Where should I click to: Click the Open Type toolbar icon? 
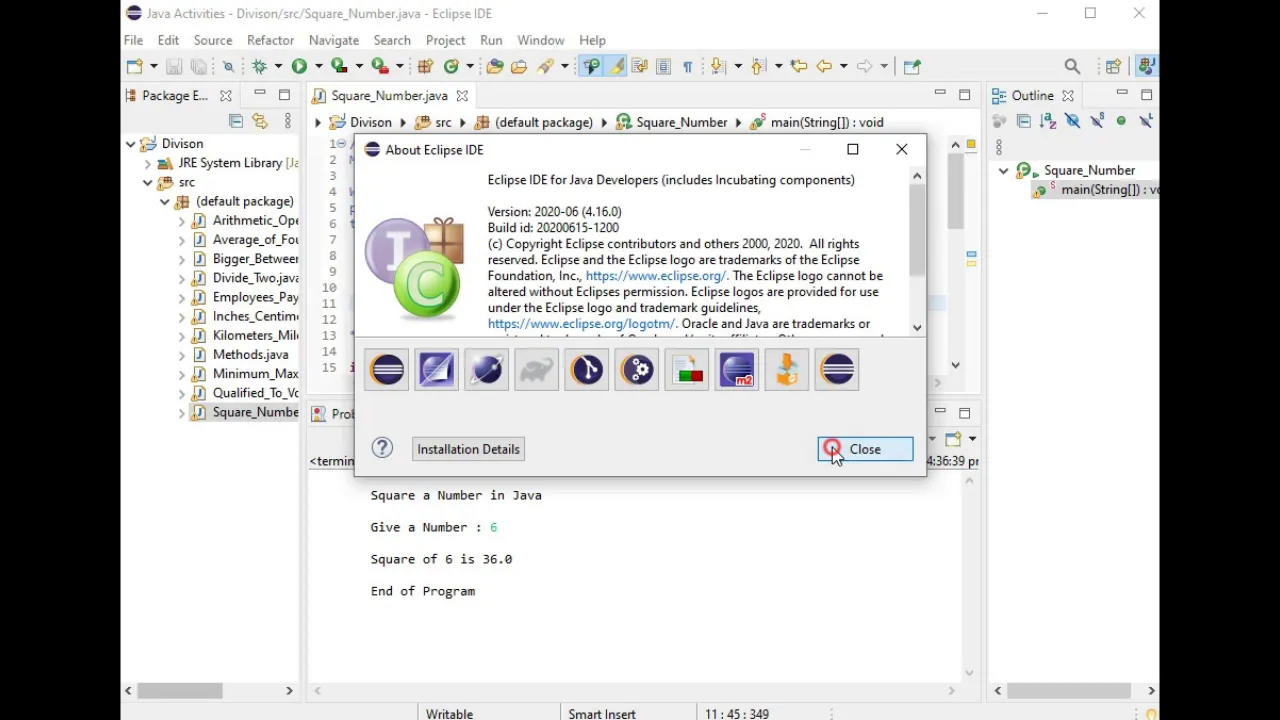click(495, 67)
